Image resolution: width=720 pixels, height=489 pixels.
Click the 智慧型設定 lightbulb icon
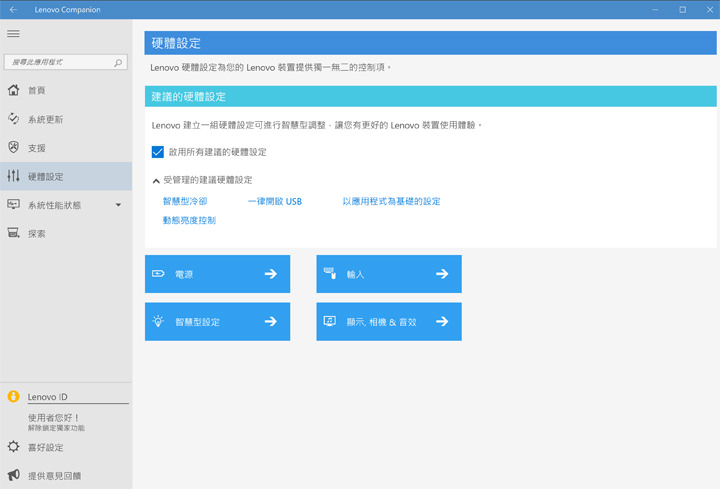tap(158, 322)
